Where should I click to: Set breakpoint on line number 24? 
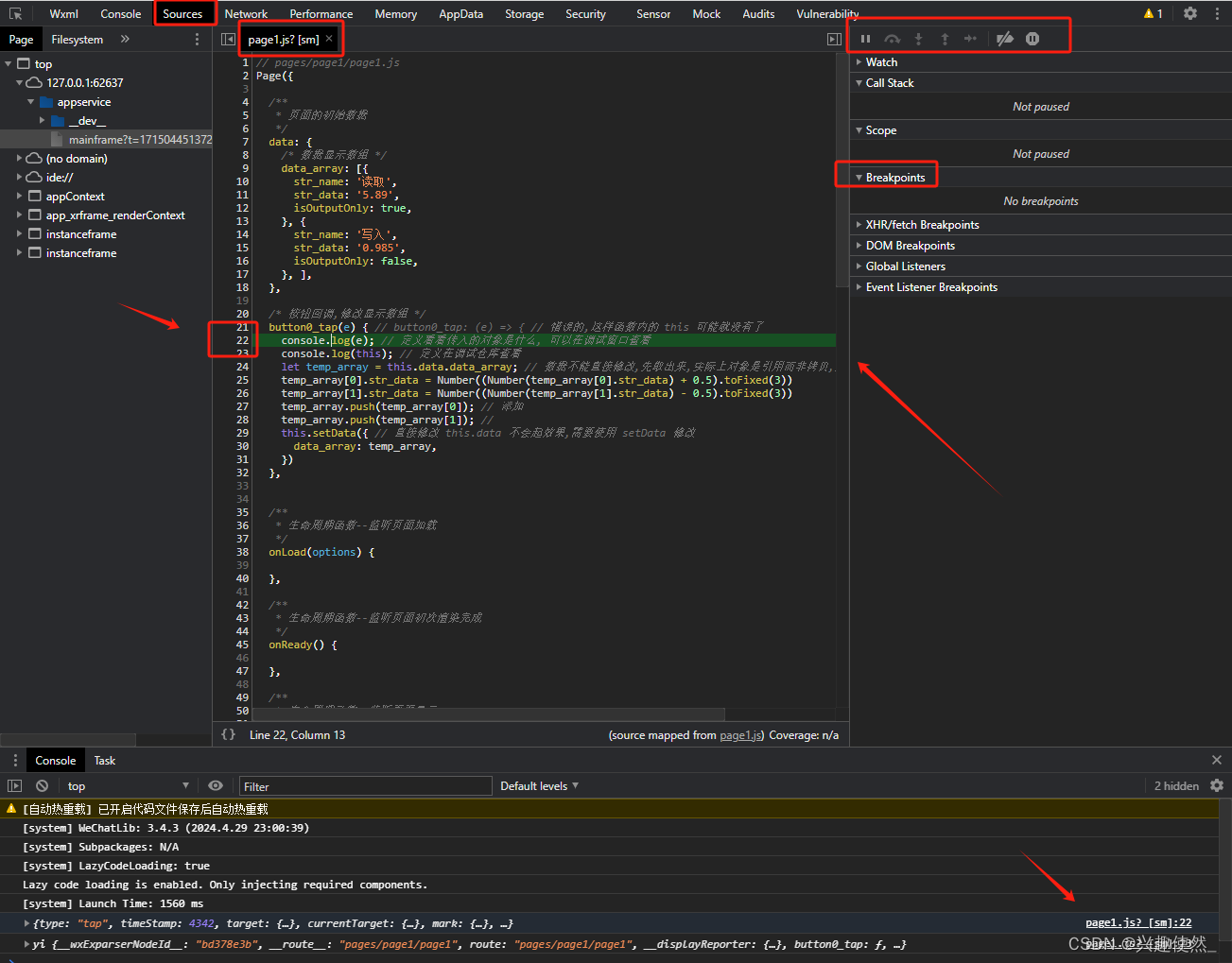click(x=243, y=367)
